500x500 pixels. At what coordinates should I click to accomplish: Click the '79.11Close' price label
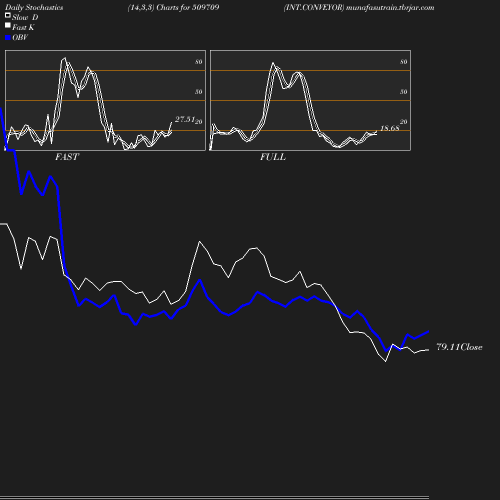coord(459,347)
